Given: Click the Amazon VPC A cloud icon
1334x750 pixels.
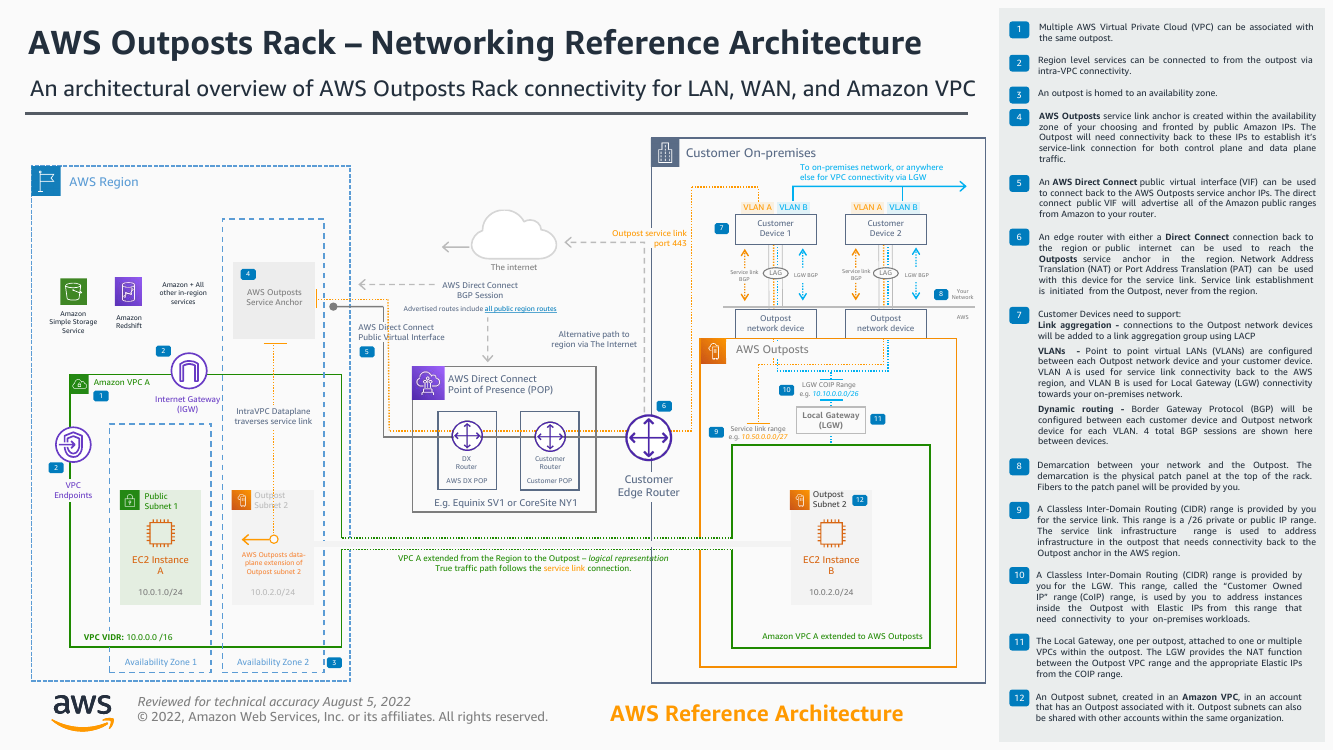Looking at the screenshot, I should point(78,383).
